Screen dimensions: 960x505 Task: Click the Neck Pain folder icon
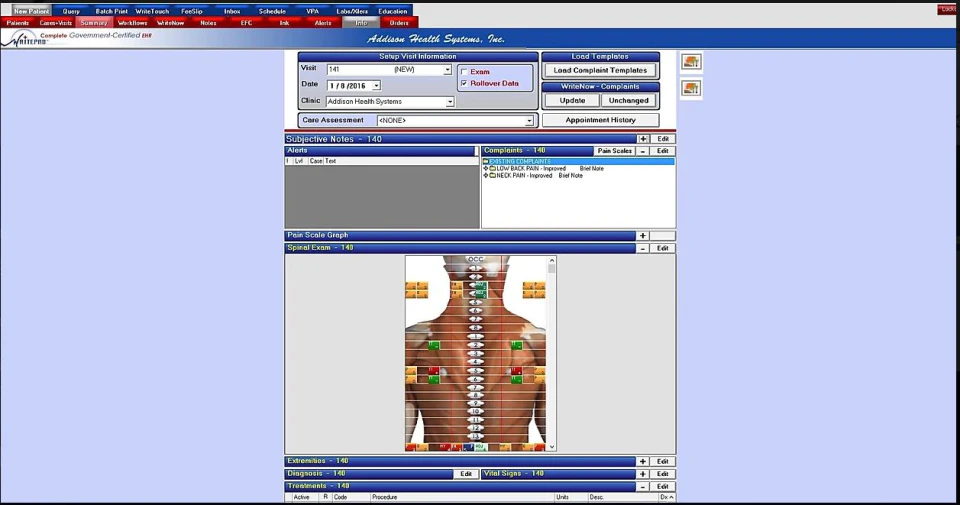point(492,176)
